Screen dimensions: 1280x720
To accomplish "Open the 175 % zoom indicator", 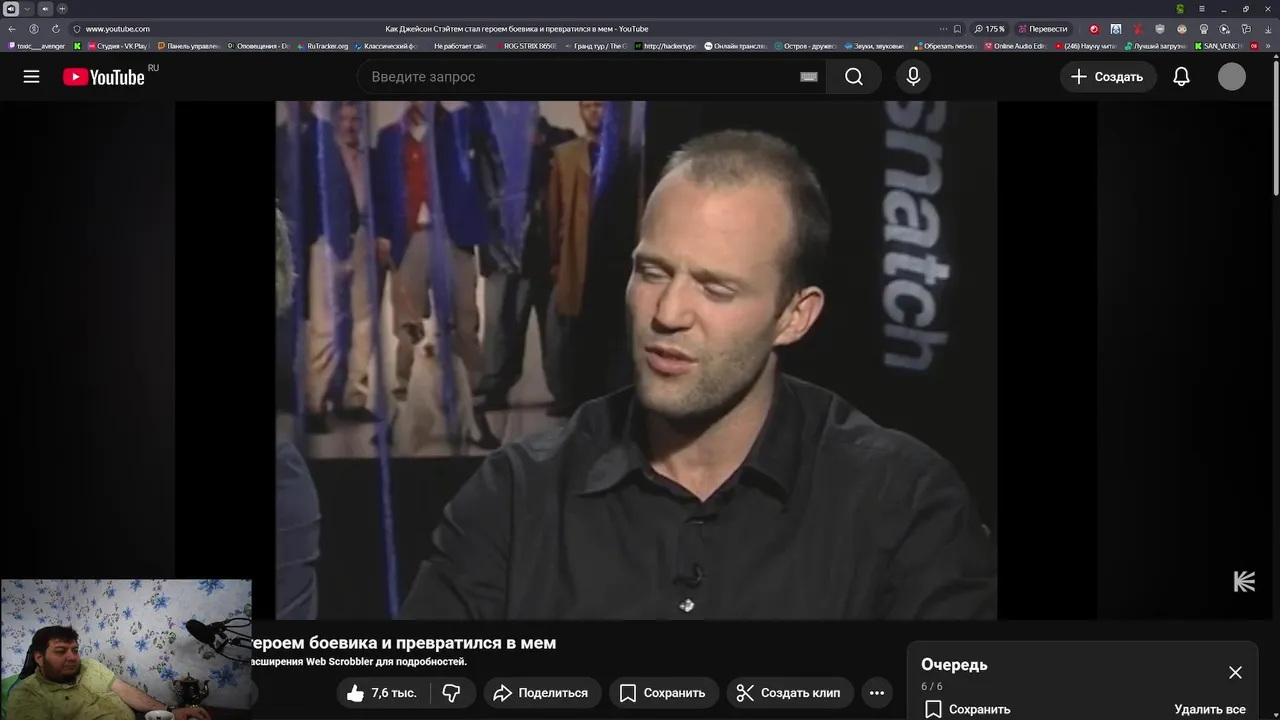I will (990, 29).
